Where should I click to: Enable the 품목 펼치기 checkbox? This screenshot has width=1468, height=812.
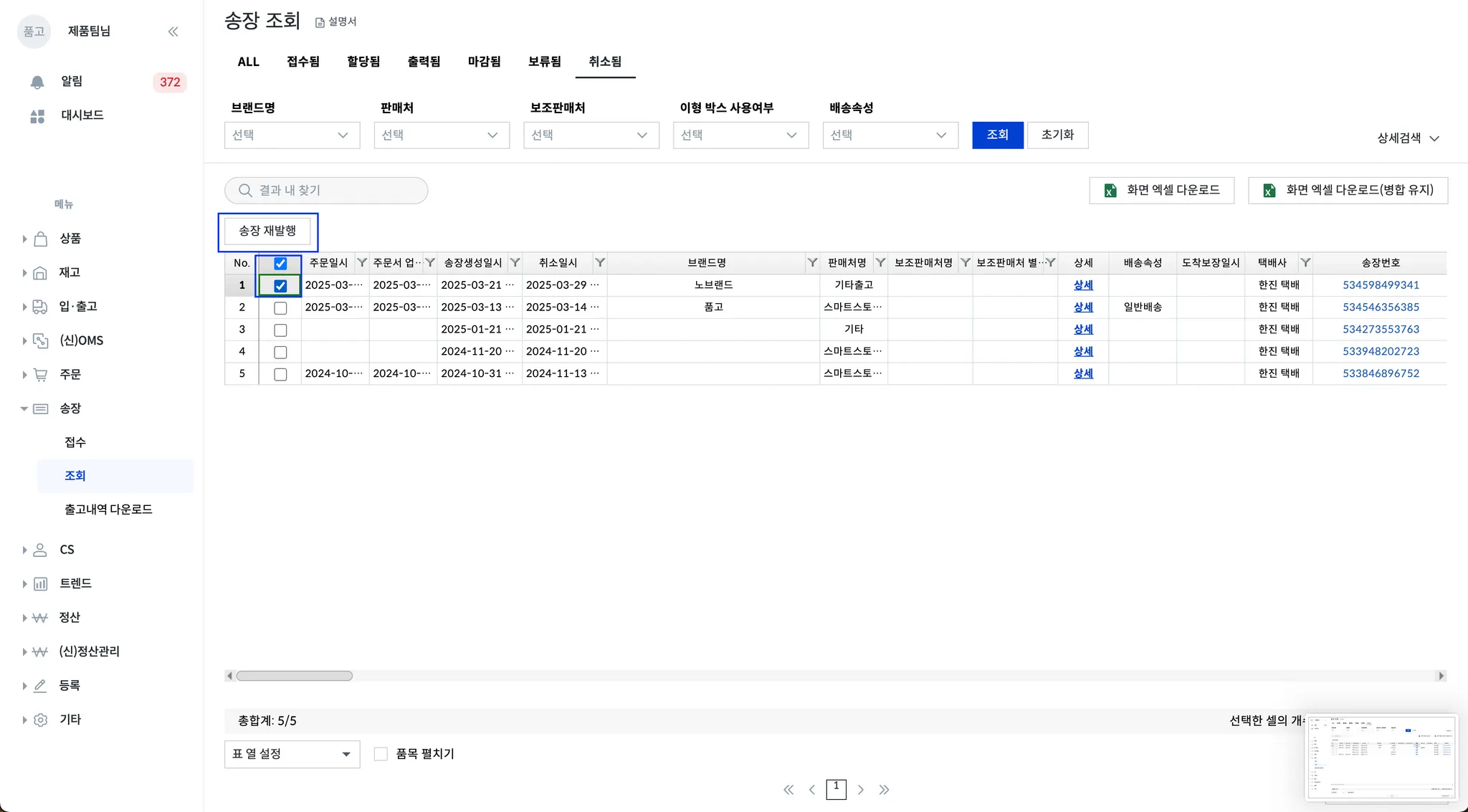click(381, 754)
